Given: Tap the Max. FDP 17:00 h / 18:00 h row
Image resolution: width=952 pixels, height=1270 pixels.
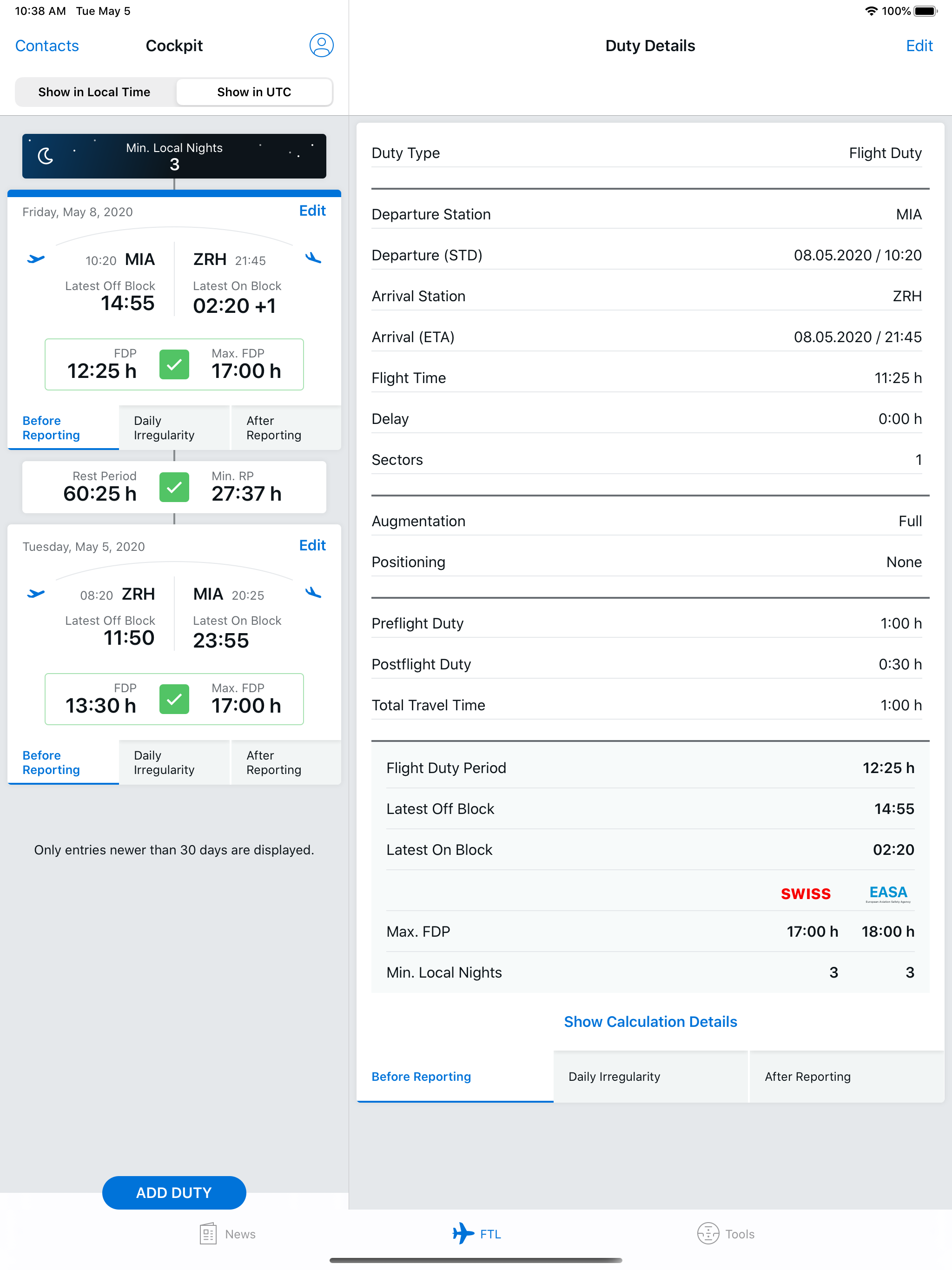Looking at the screenshot, I should coord(650,931).
